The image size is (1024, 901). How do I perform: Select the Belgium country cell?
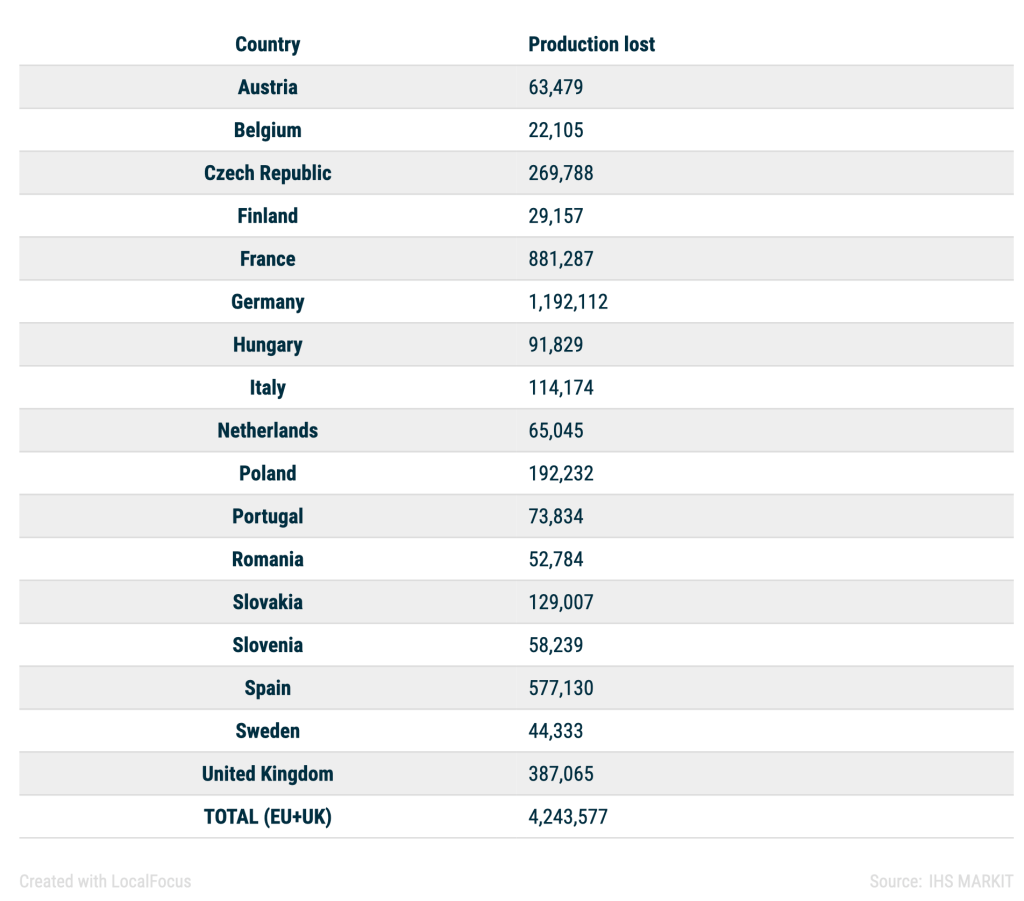coord(267,130)
